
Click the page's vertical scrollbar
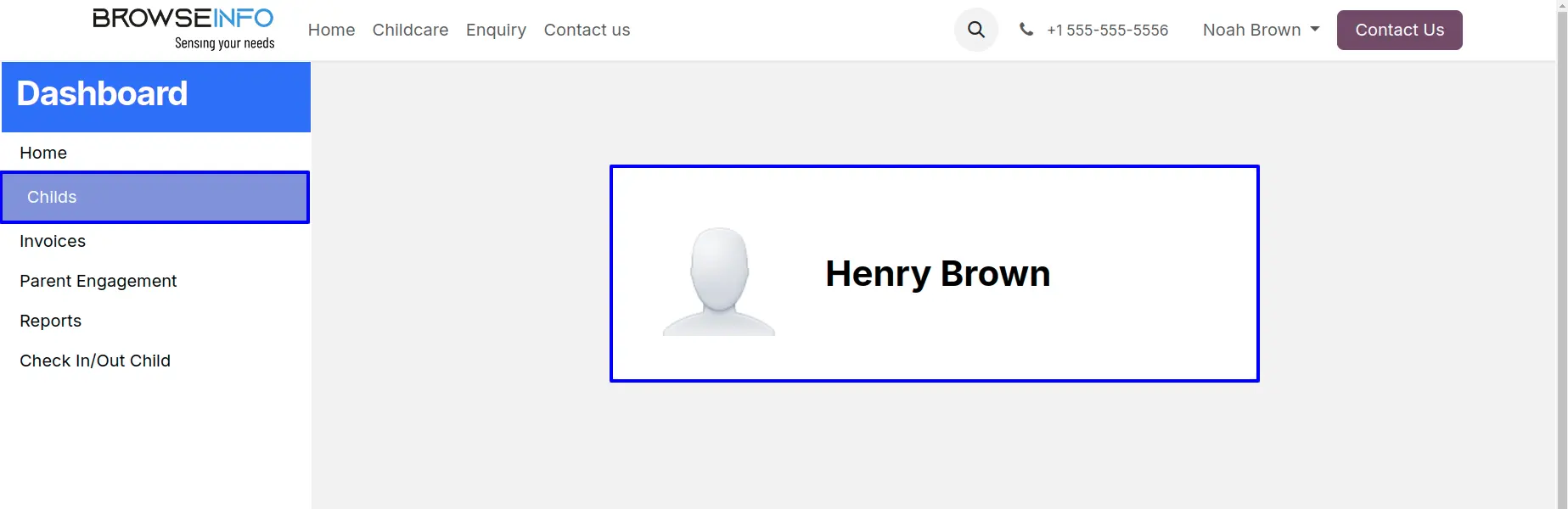click(x=1562, y=255)
